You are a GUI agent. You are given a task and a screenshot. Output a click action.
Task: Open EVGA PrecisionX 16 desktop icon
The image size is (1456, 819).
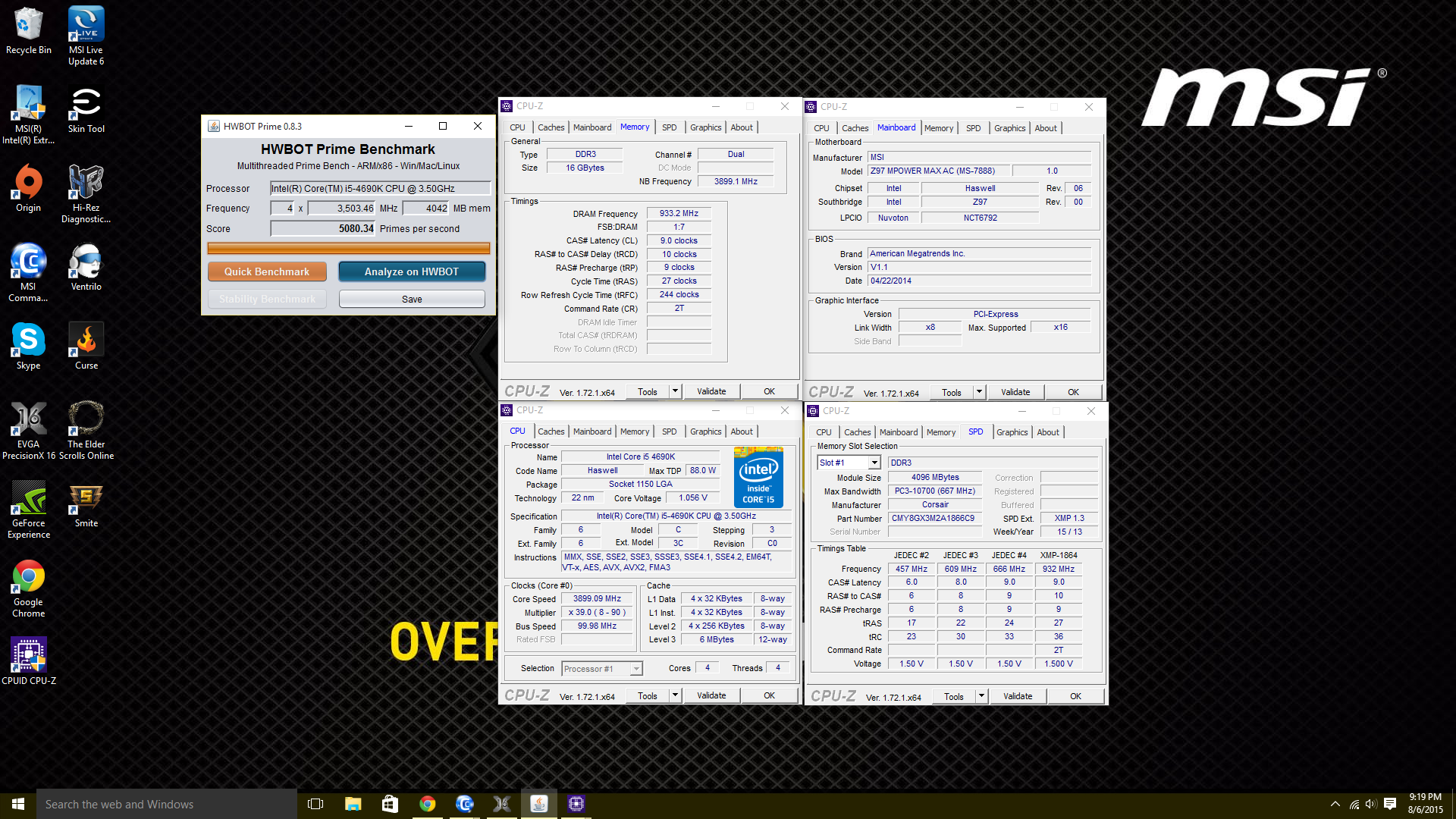[x=29, y=430]
